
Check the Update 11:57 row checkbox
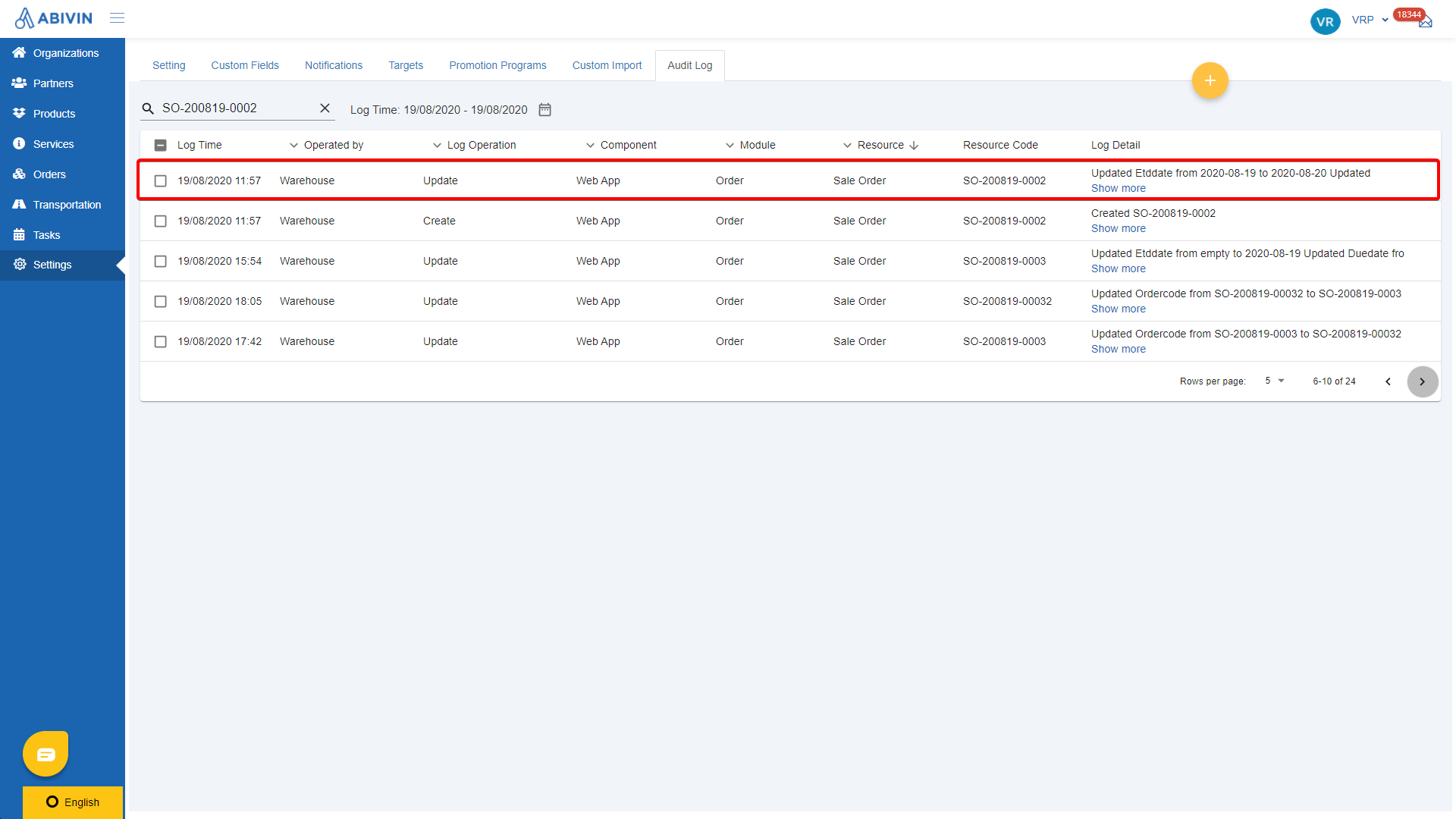point(160,181)
